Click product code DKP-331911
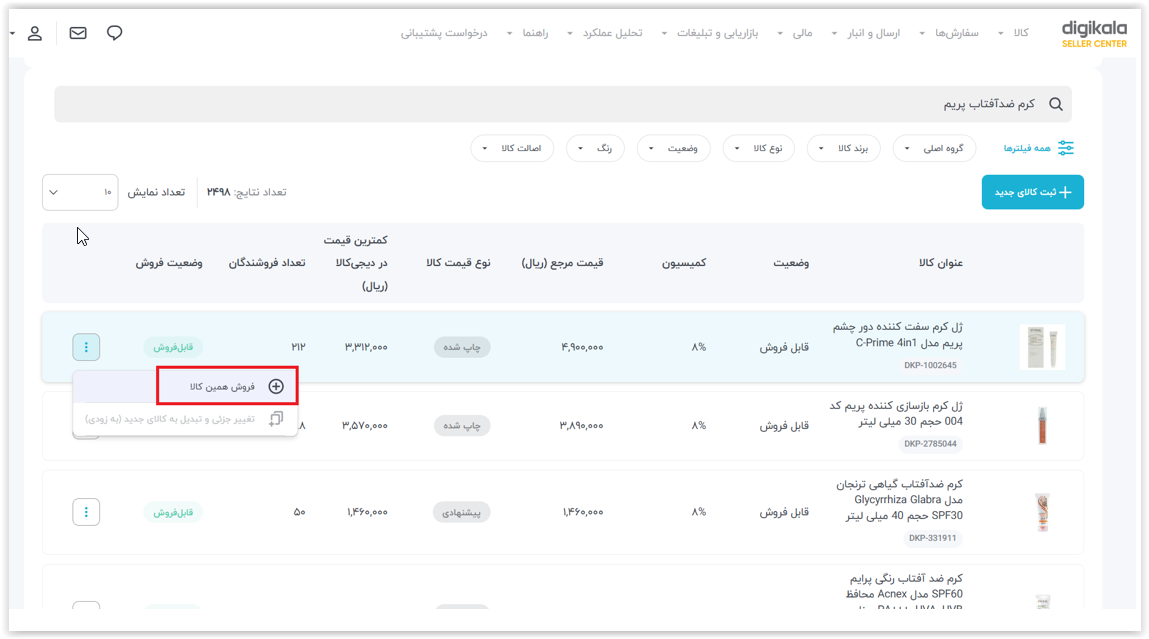Screen dimensions: 1149x639 tap(932, 538)
